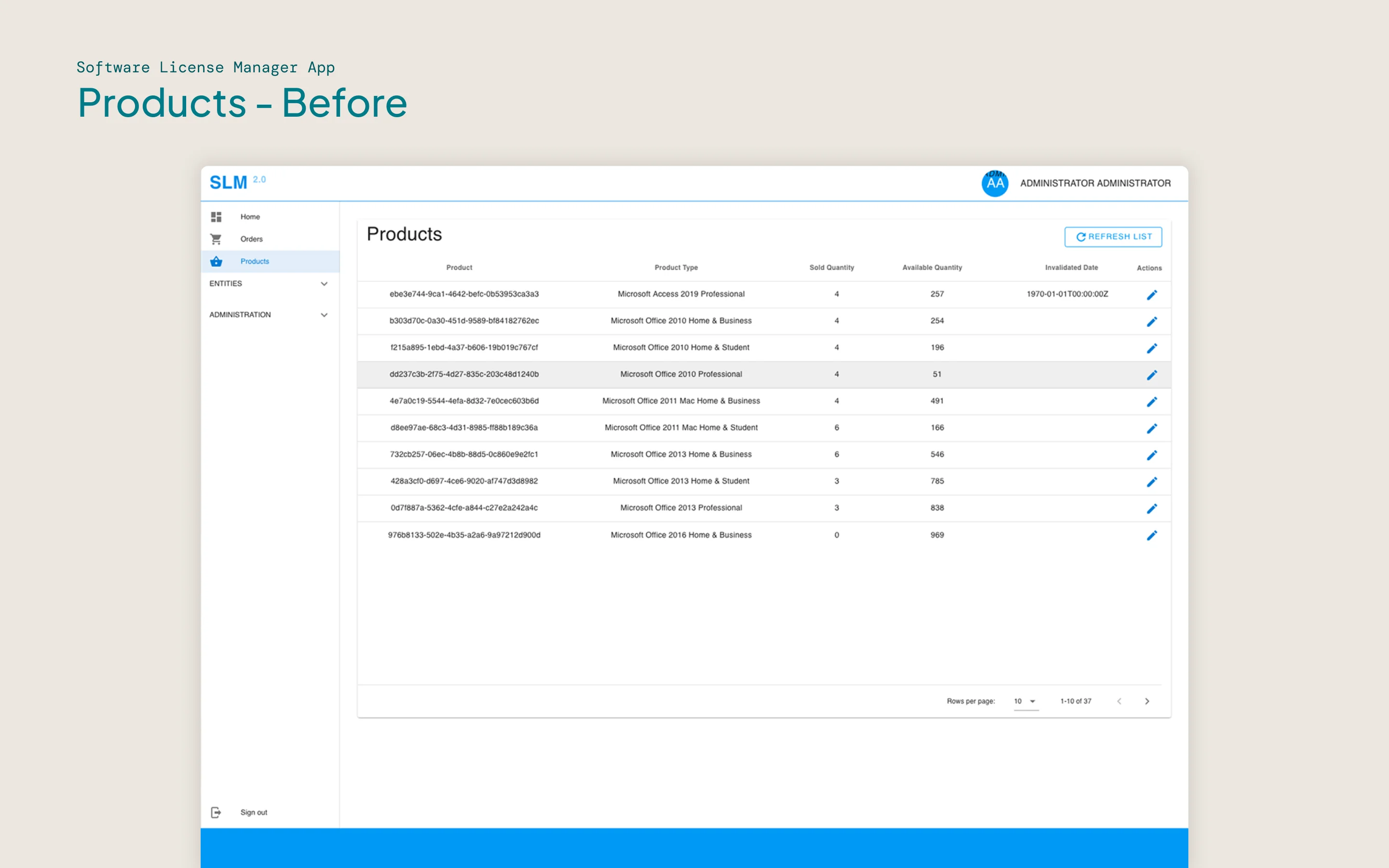Click product ID b303d70c-0a30-451d-9589-bf84182762ec
The width and height of the screenshot is (1389, 868).
(x=464, y=320)
